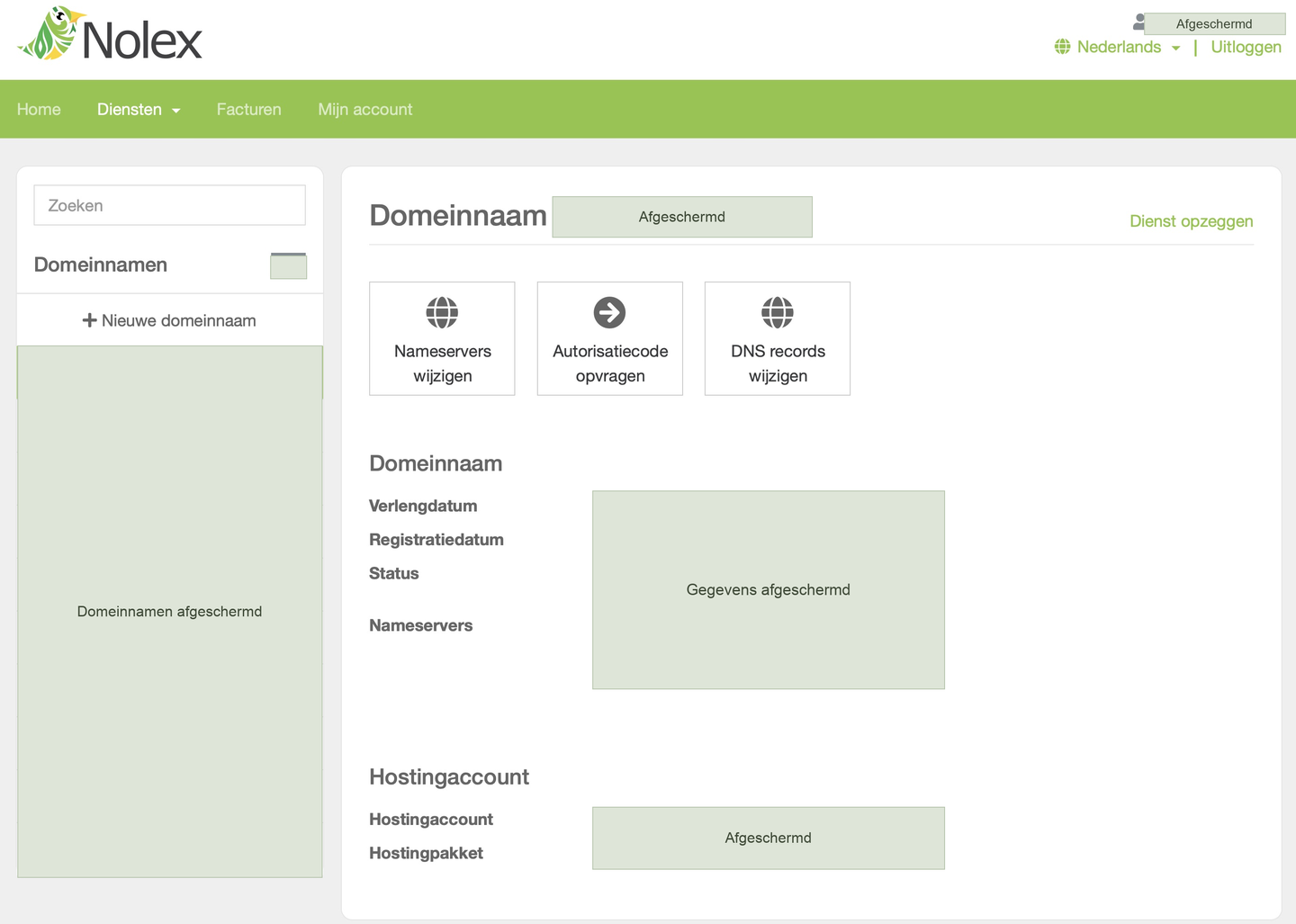The width and height of the screenshot is (1296, 924).
Task: Request code via Autorisatiecode opvragen
Action: pos(610,338)
